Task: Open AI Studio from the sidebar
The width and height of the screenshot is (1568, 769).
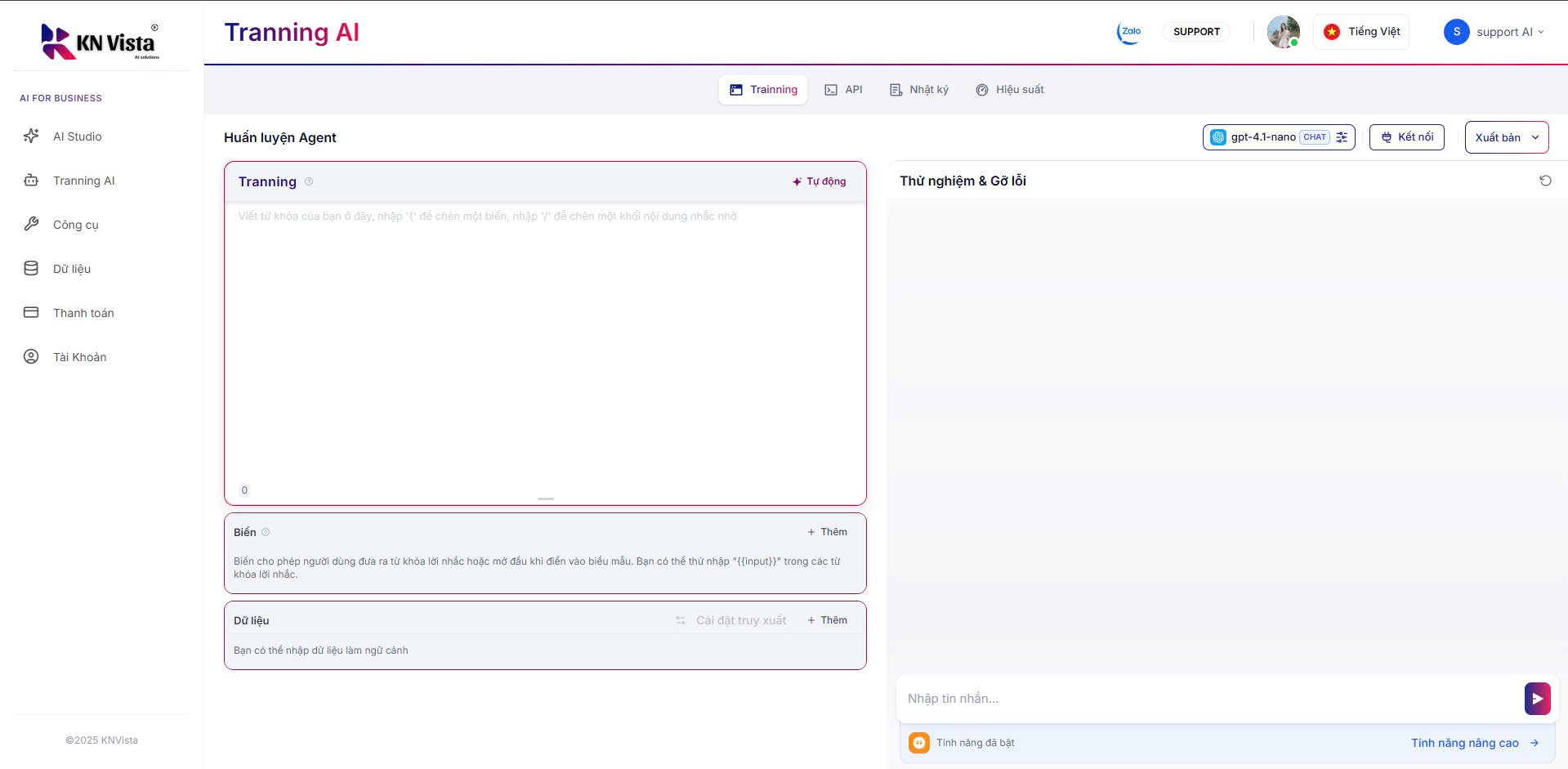Action: [76, 136]
